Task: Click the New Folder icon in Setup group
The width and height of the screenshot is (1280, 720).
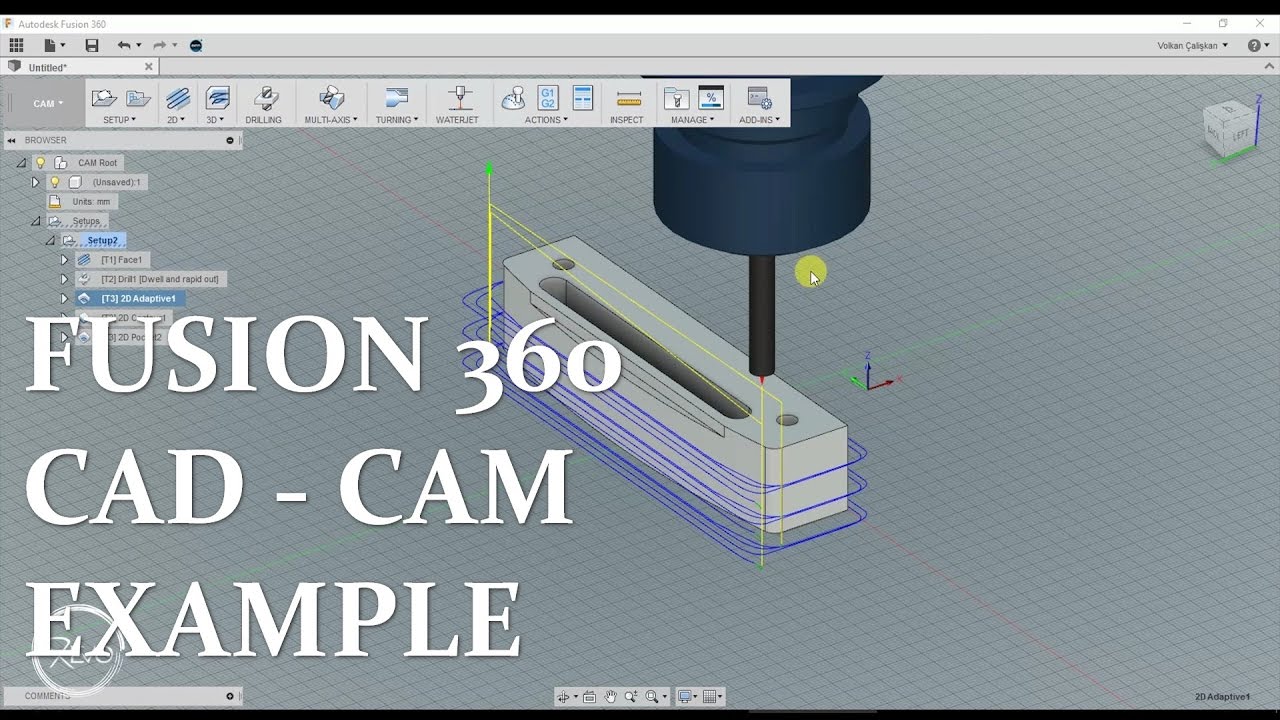Action: pyautogui.click(x=139, y=98)
